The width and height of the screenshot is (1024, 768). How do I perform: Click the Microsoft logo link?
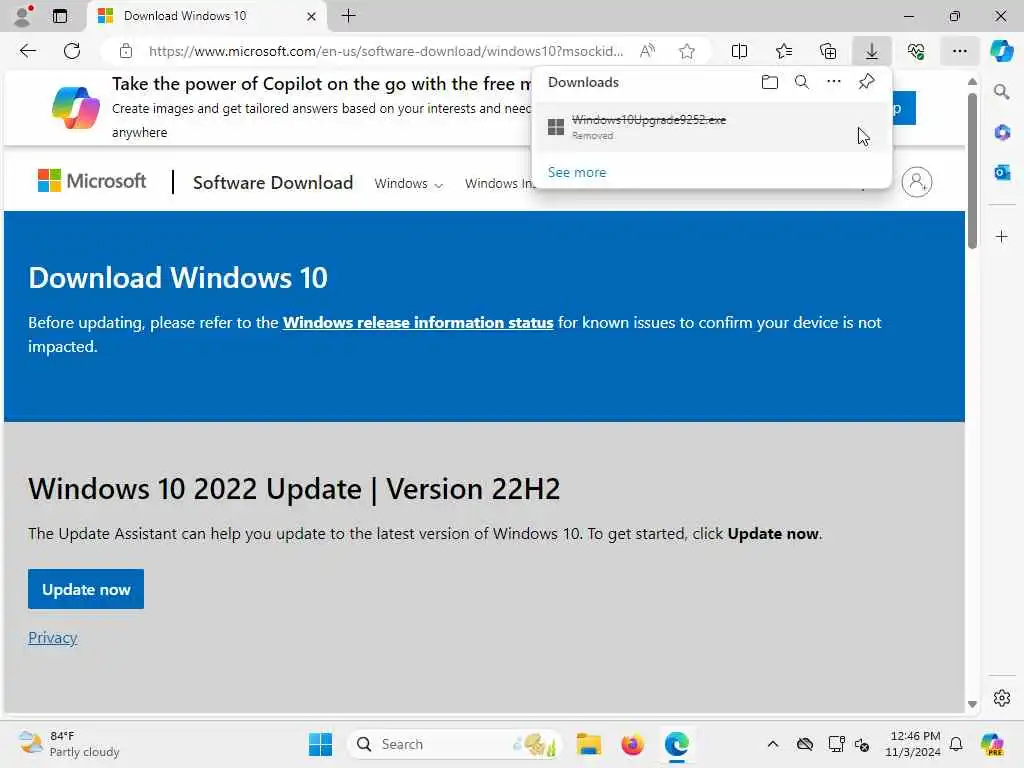(x=92, y=181)
